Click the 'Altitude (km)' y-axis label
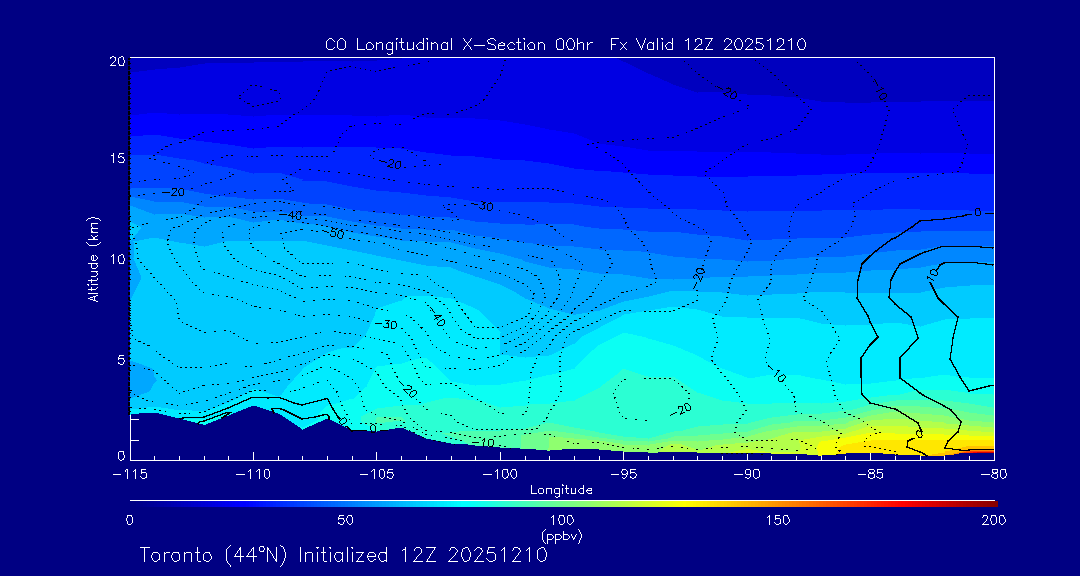The image size is (1080, 576). (93, 259)
